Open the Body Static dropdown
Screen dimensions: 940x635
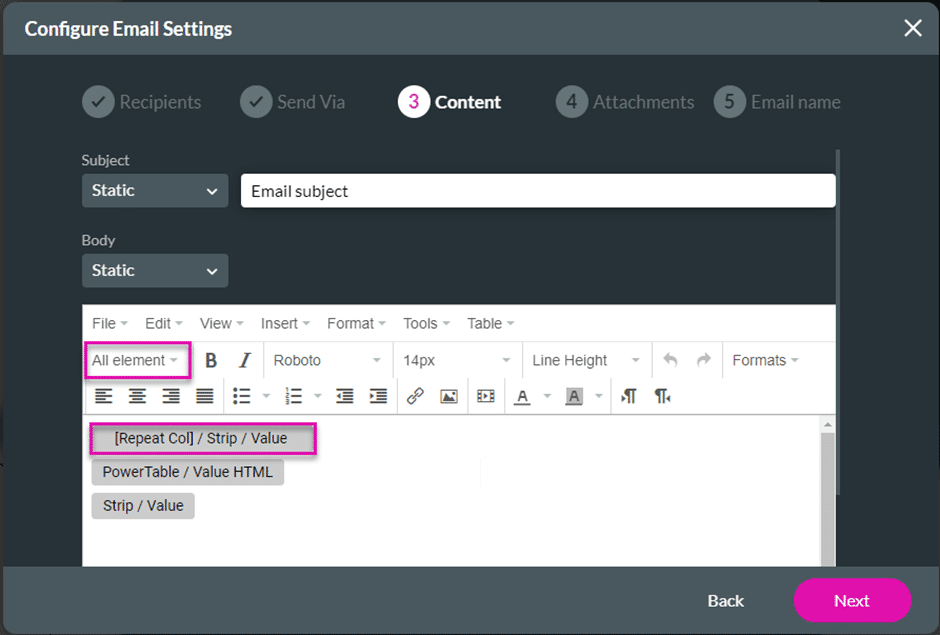click(x=155, y=271)
